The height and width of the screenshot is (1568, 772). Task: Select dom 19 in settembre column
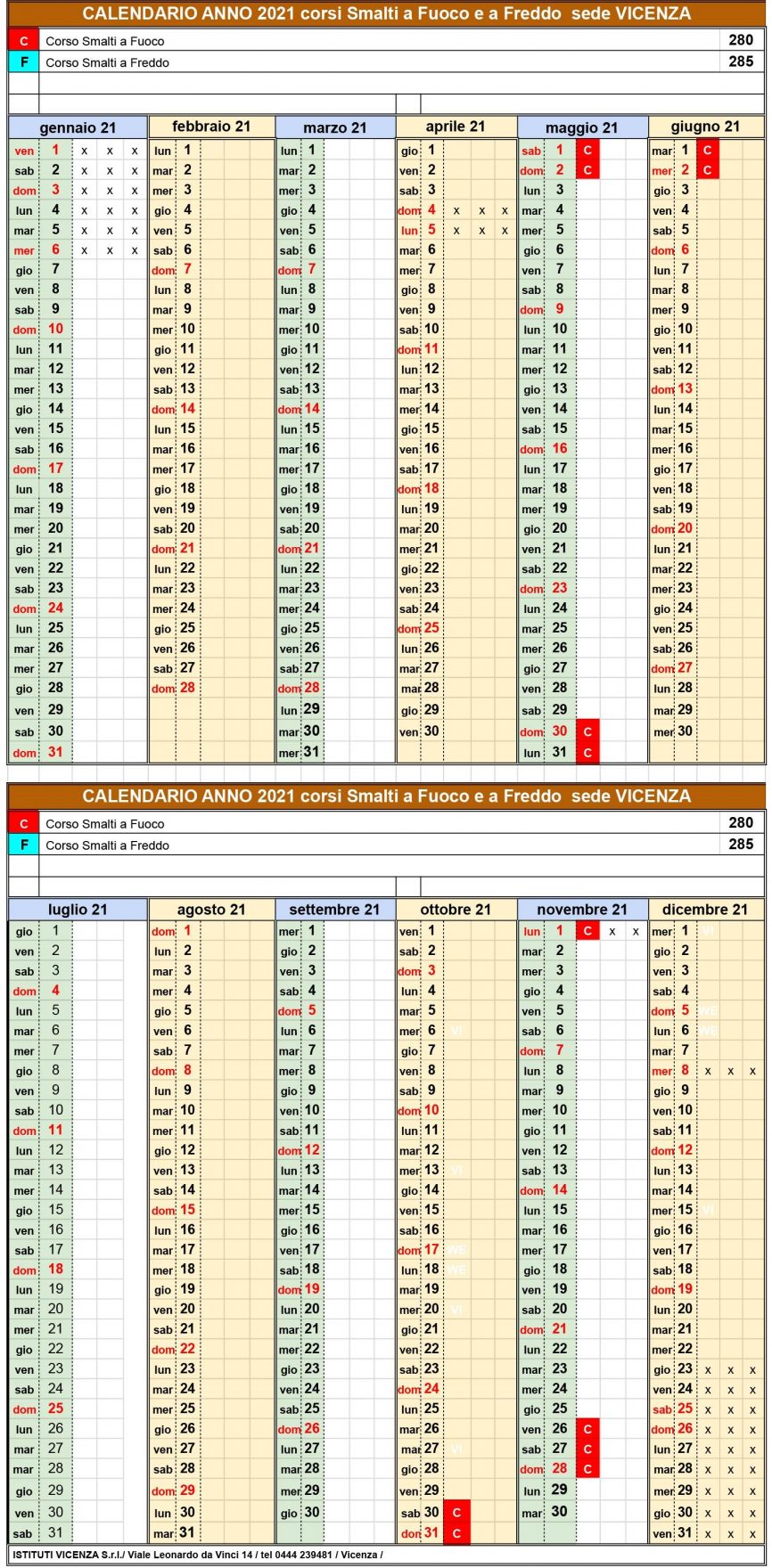pos(300,1288)
